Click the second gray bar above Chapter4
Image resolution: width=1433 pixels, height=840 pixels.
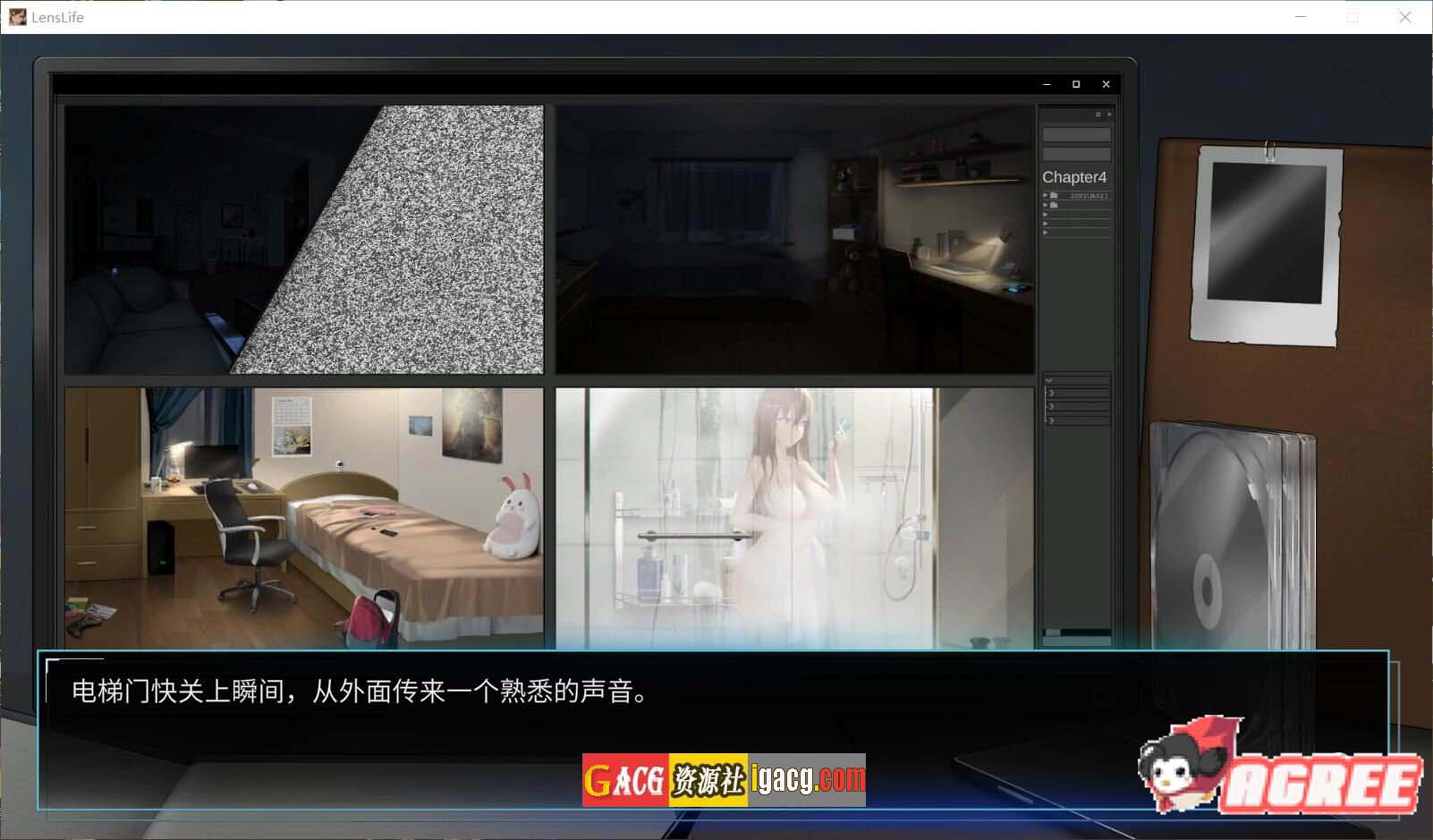click(x=1076, y=154)
